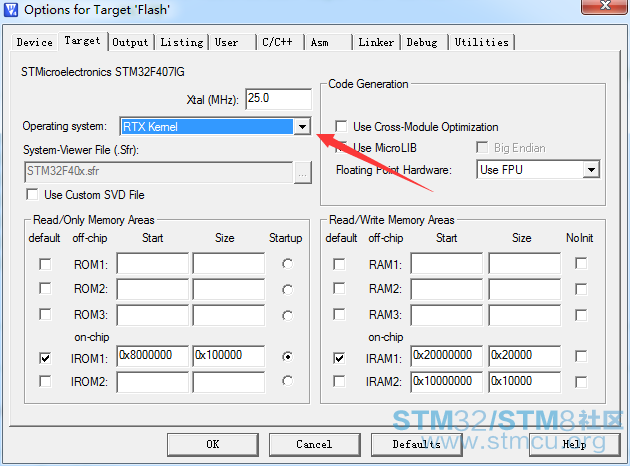This screenshot has width=630, height=466.
Task: Check the IRAM1 NoInit checkbox
Action: click(581, 356)
